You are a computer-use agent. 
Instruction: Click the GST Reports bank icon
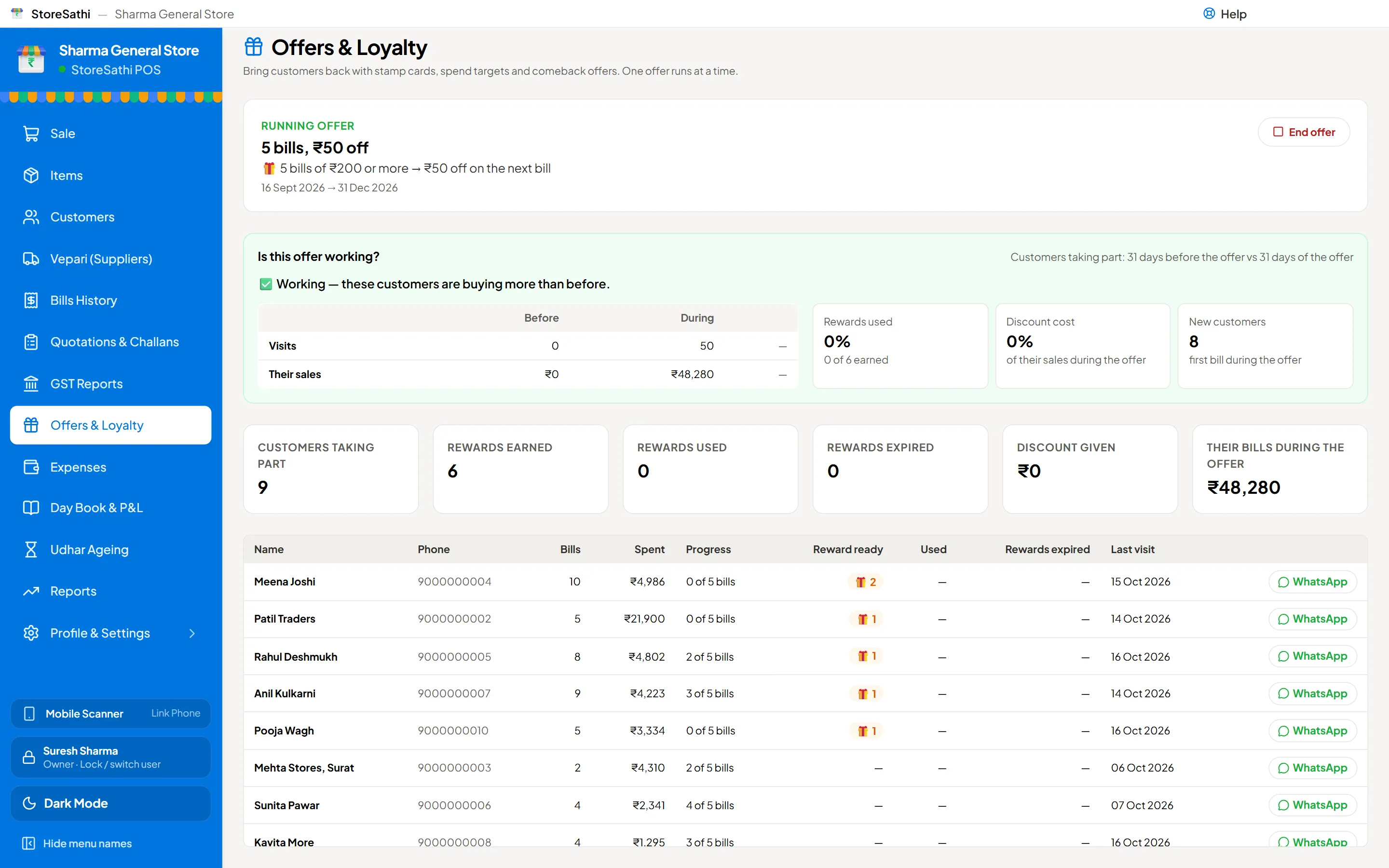click(31, 383)
